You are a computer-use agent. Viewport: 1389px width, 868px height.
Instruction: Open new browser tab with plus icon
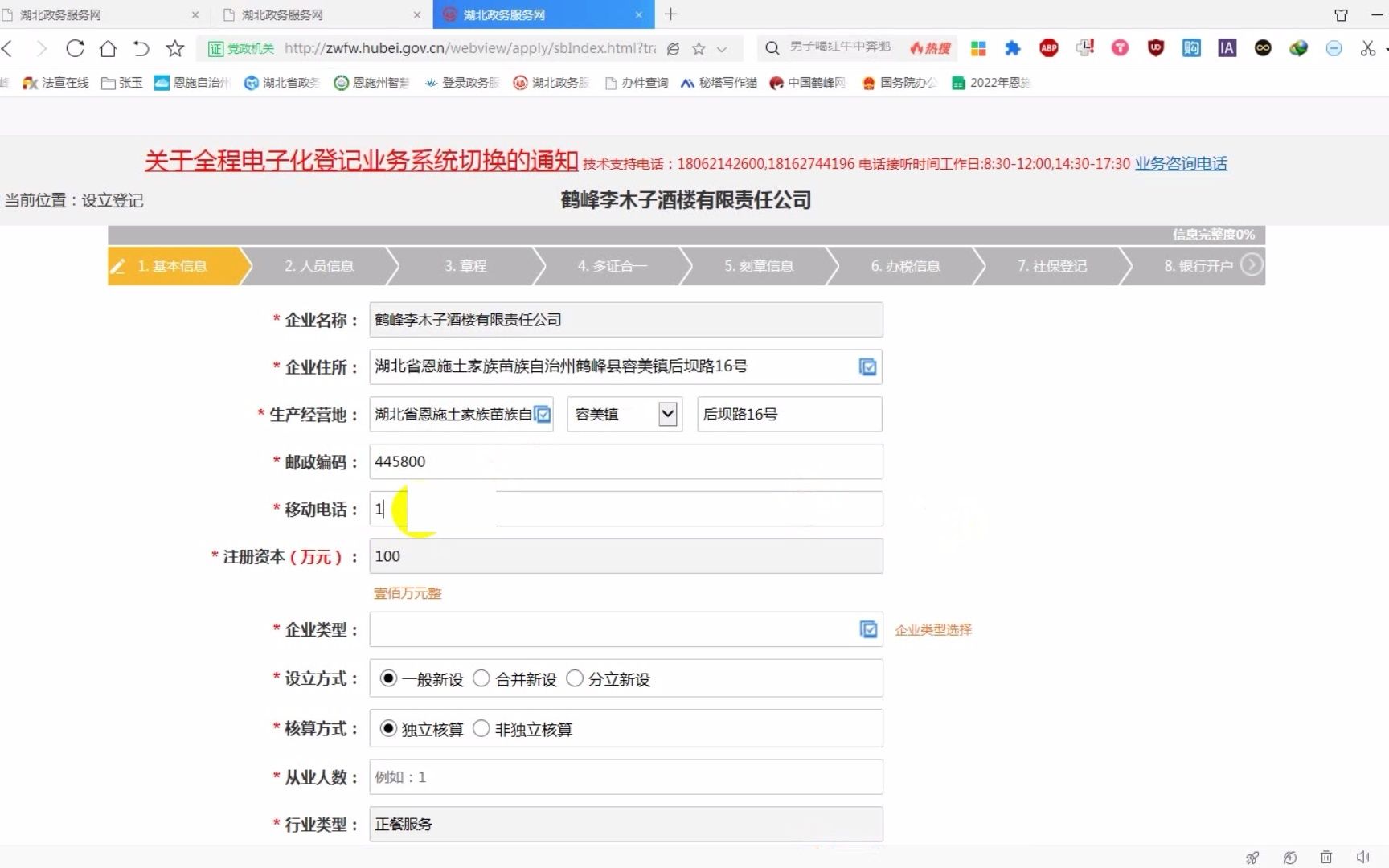[671, 14]
